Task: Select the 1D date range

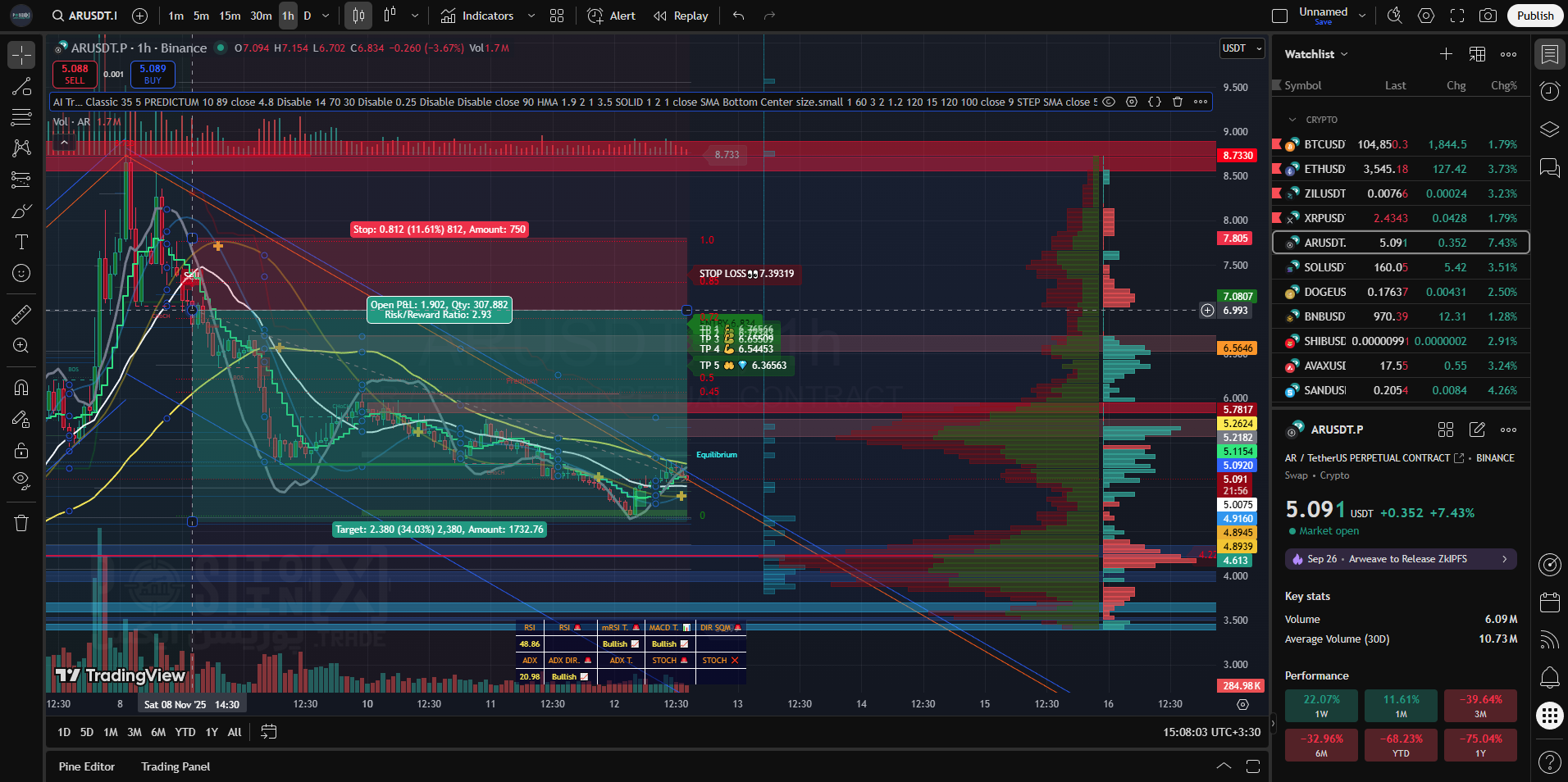Action: pyautogui.click(x=64, y=732)
